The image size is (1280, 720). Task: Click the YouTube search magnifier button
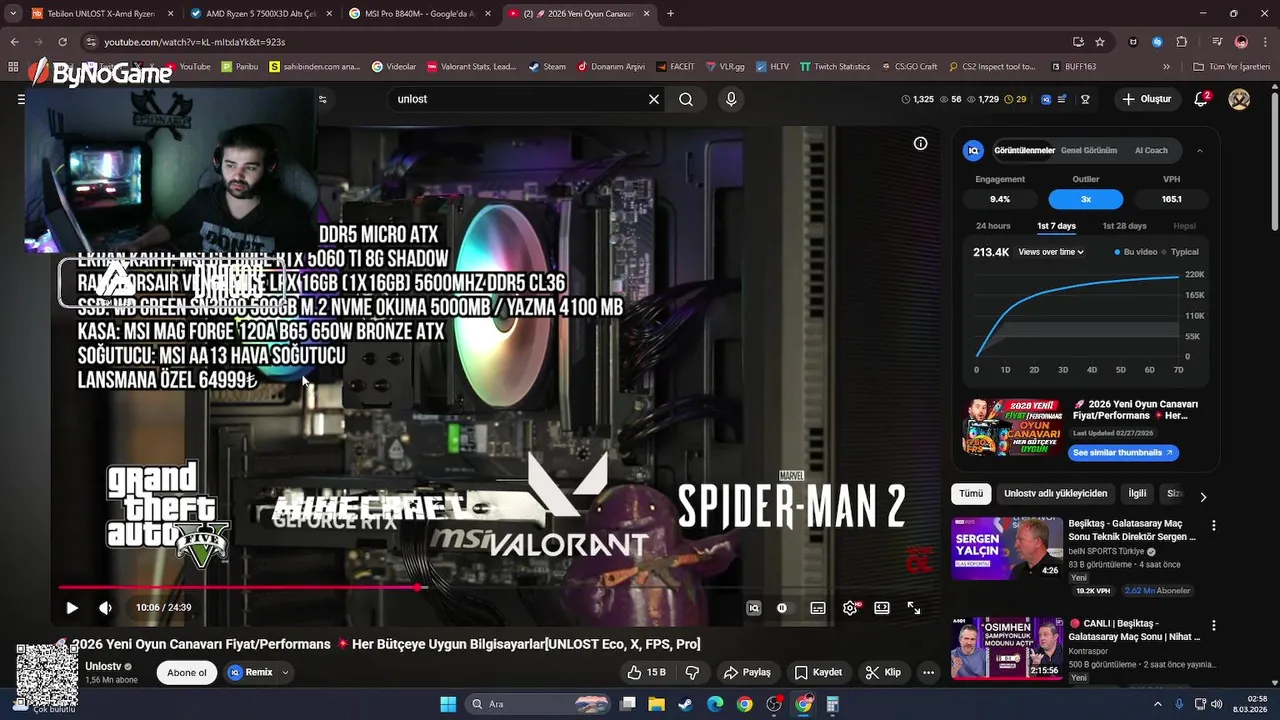pyautogui.click(x=686, y=99)
